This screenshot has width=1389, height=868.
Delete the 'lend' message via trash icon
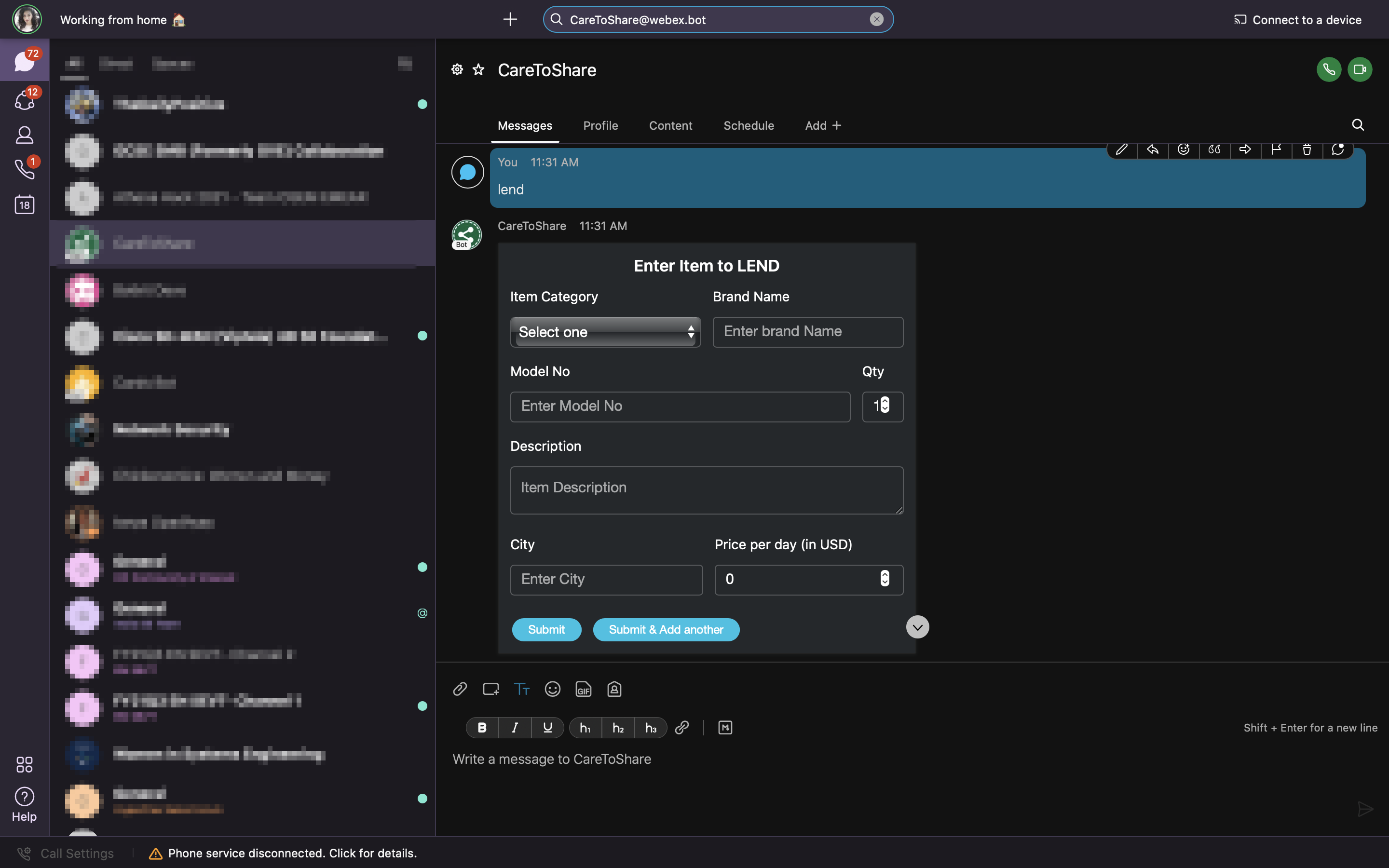1307,150
